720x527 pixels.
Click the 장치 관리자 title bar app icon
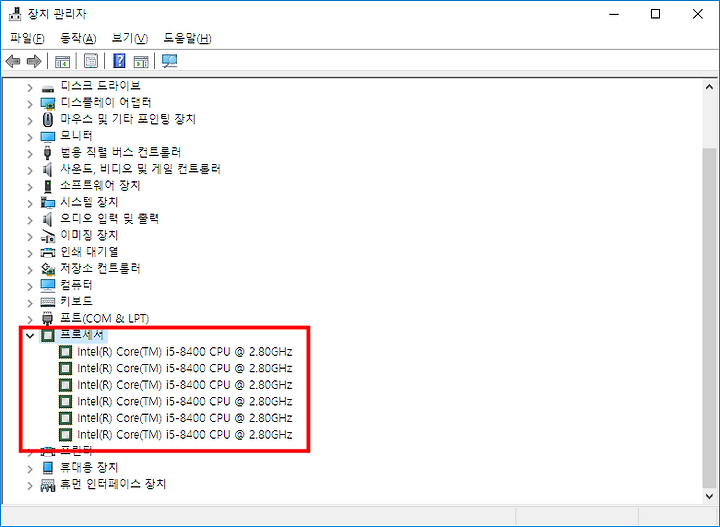click(15, 14)
